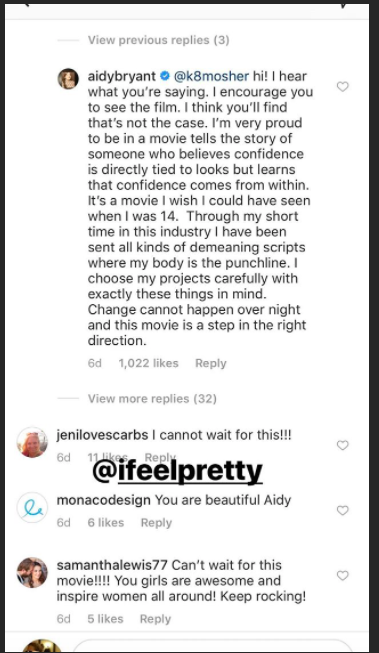Tap heart beside samanthalewis77's comment
The image size is (379, 653).
(342, 576)
